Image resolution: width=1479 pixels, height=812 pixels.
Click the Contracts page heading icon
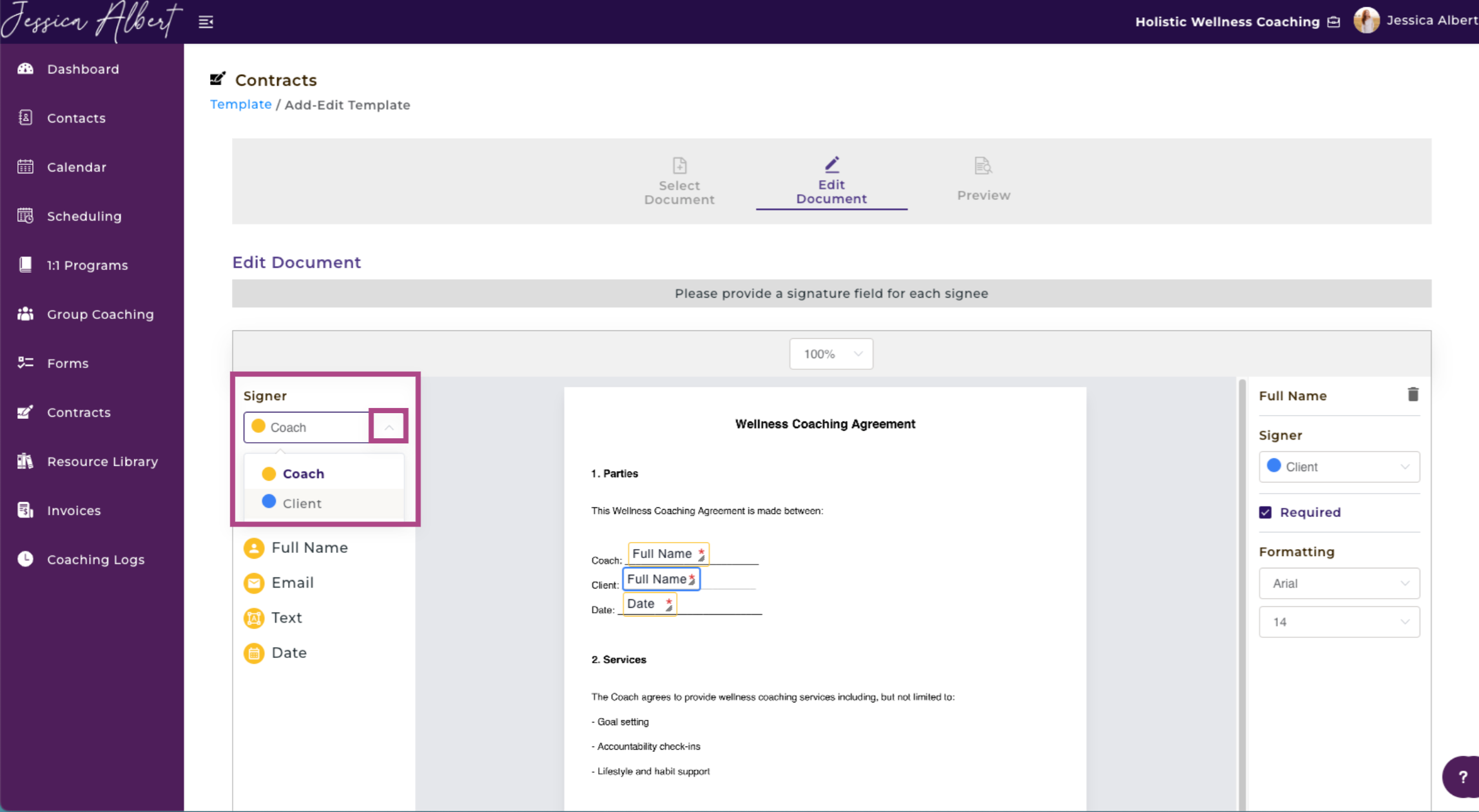click(218, 79)
